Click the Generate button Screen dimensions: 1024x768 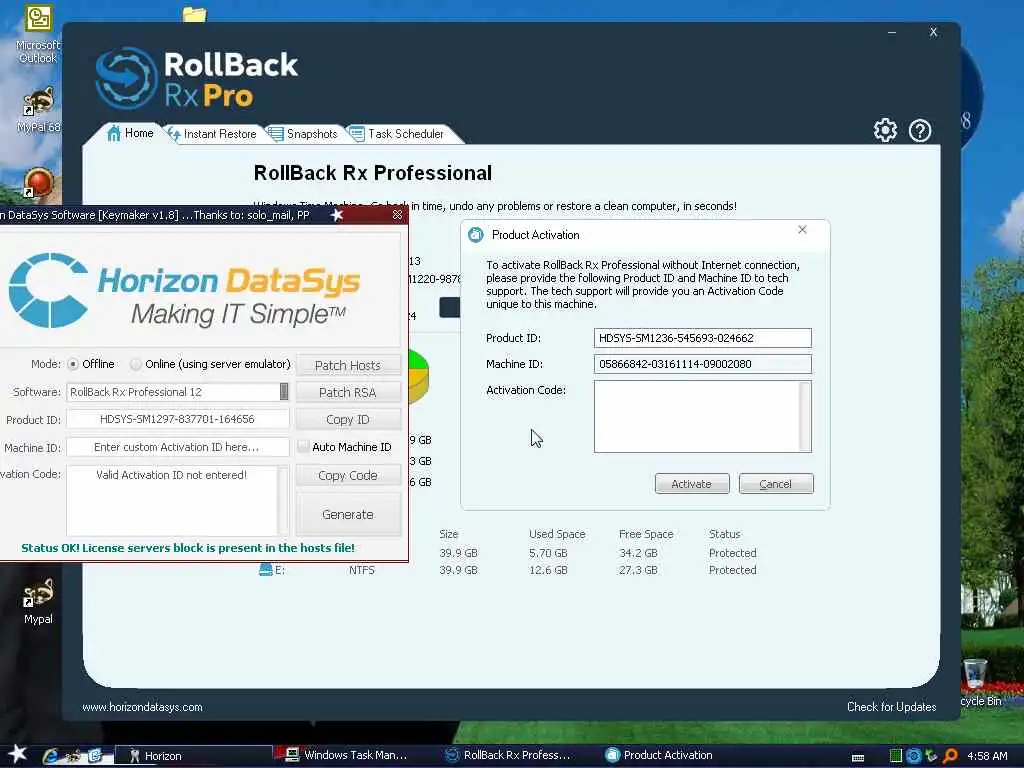point(347,515)
